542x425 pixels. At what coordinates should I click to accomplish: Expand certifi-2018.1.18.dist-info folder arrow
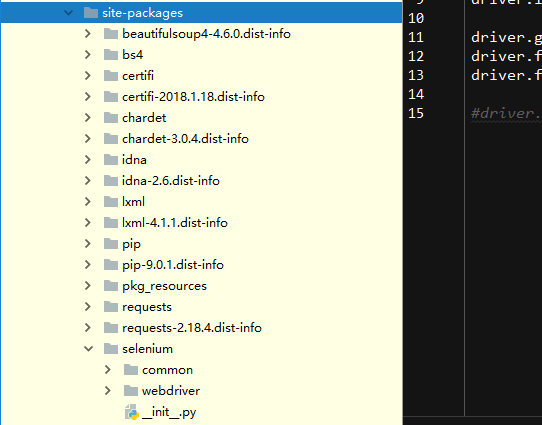[88, 97]
